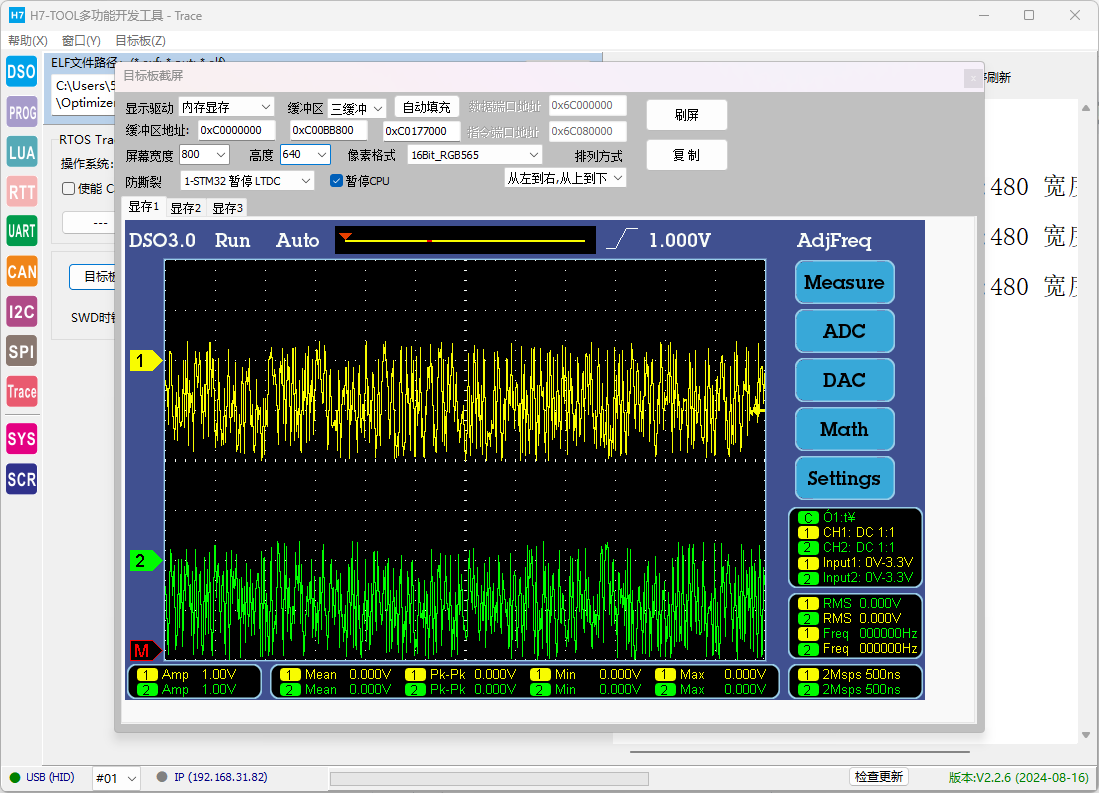
Task: Expand the 显示驱动 内存显存 dropdown
Action: [226, 107]
